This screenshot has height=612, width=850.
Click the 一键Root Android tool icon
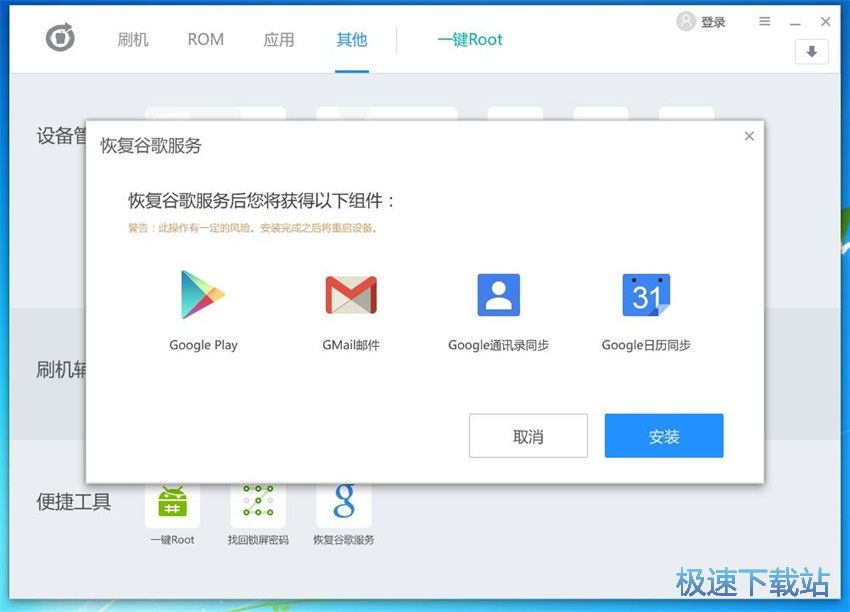coord(172,504)
